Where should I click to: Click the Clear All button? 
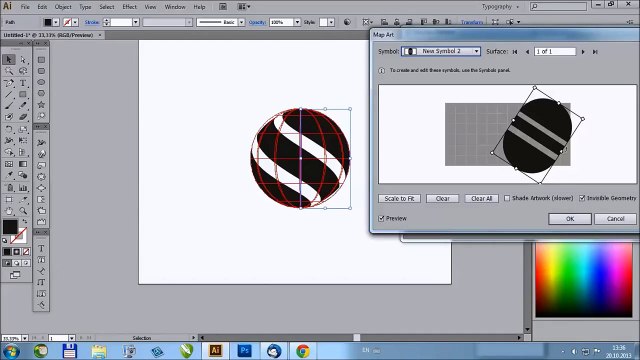(x=482, y=198)
